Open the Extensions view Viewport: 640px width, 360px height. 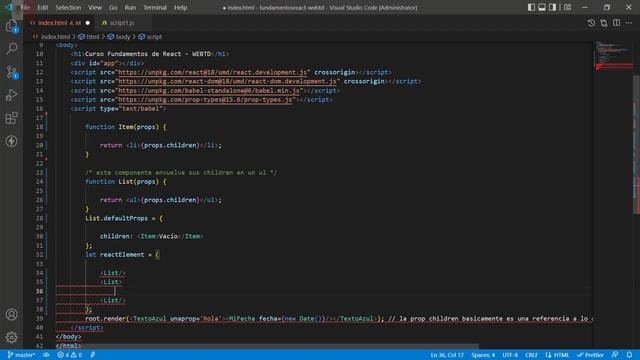coord(11,118)
